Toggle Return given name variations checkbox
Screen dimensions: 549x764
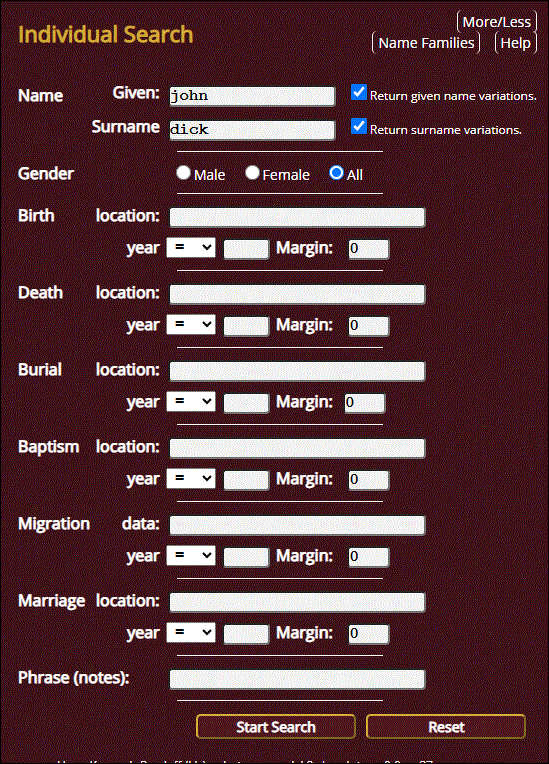click(359, 92)
